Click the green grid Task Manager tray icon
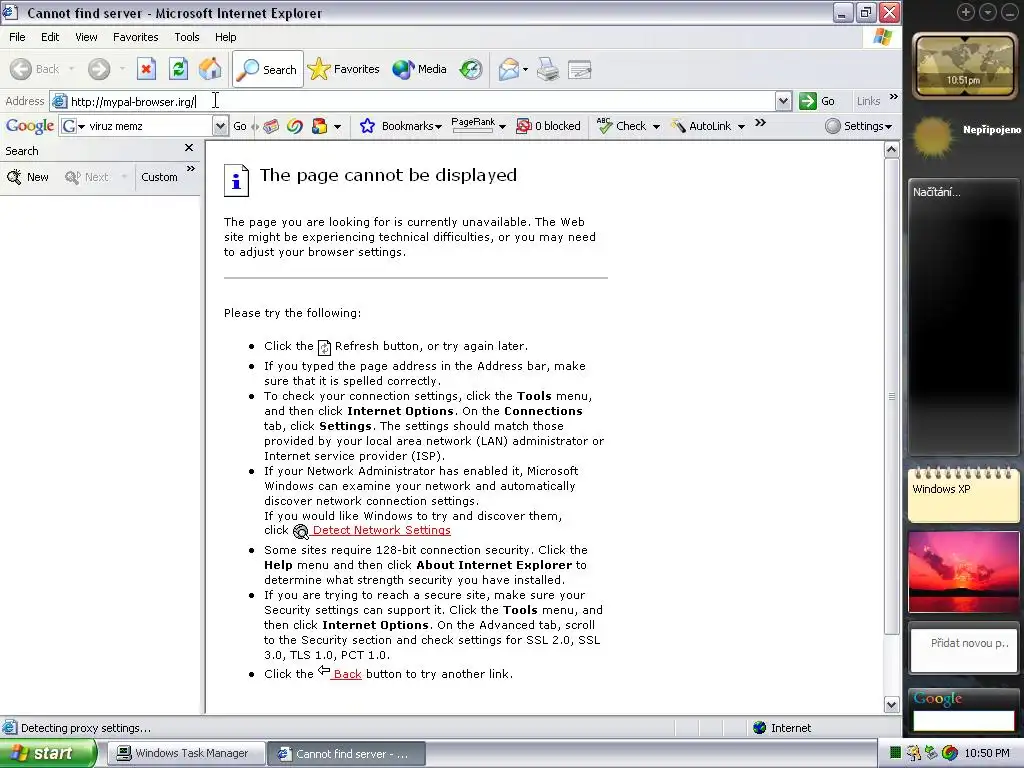Viewport: 1024px width, 768px height. tap(896, 753)
